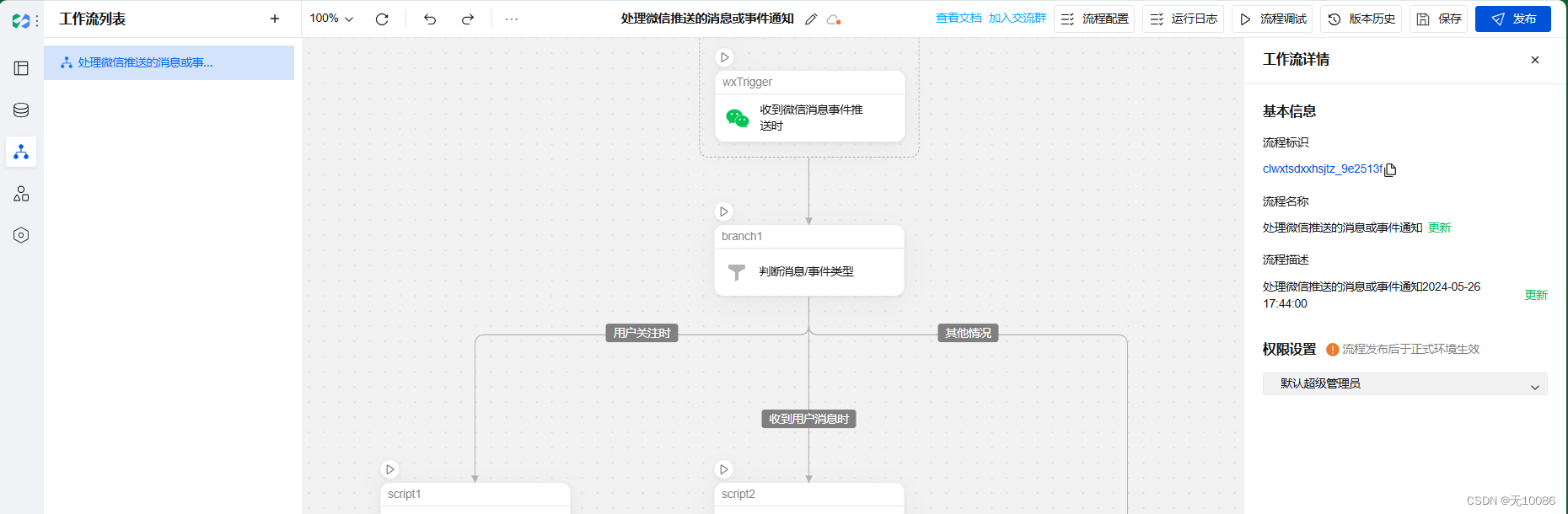Open the pages layout sidebar icon
Image resolution: width=1568 pixels, height=514 pixels.
tap(21, 68)
